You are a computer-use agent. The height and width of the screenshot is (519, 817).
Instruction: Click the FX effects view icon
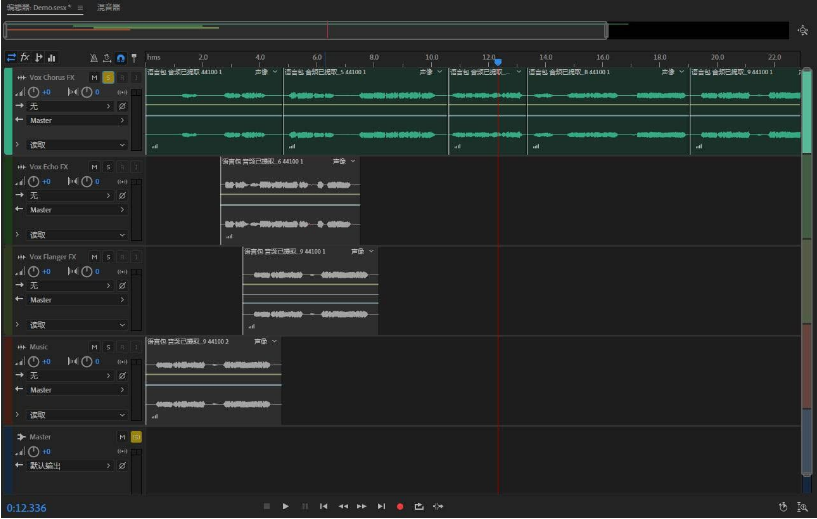click(x=25, y=58)
